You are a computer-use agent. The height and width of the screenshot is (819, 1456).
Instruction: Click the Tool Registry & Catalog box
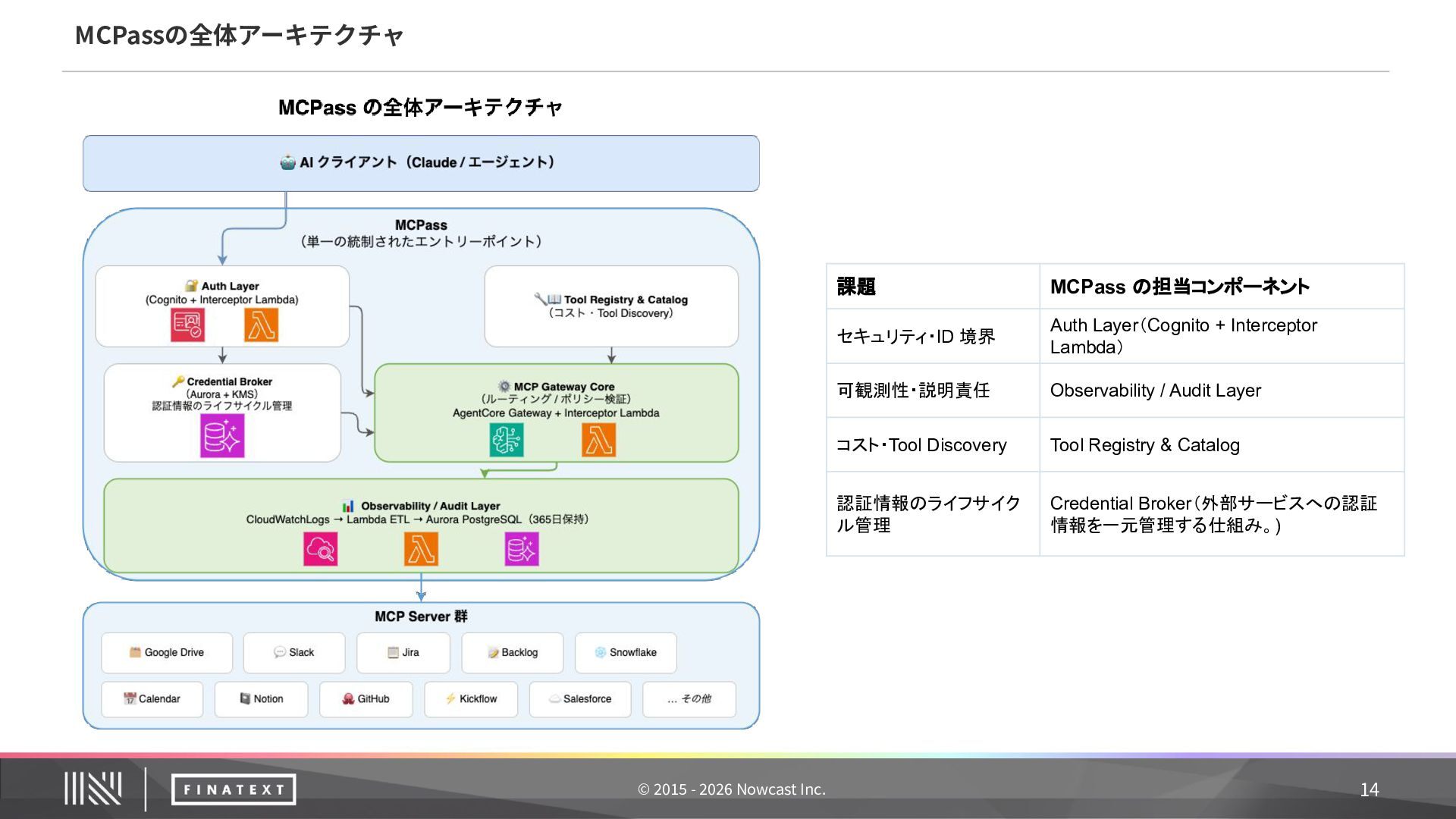(x=611, y=306)
